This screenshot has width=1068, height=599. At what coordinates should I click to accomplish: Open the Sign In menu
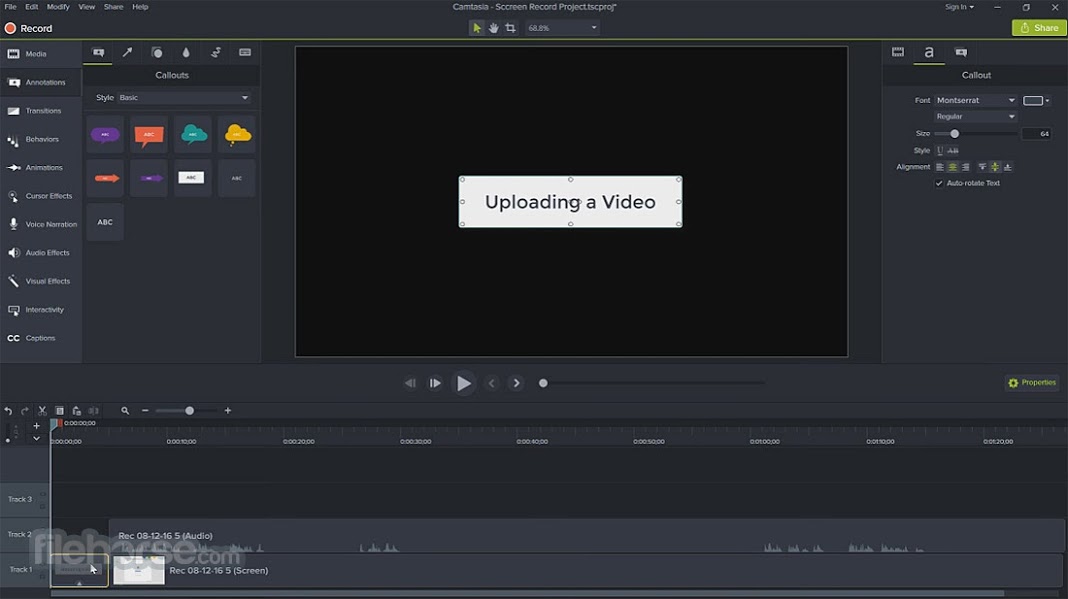pyautogui.click(x=959, y=7)
